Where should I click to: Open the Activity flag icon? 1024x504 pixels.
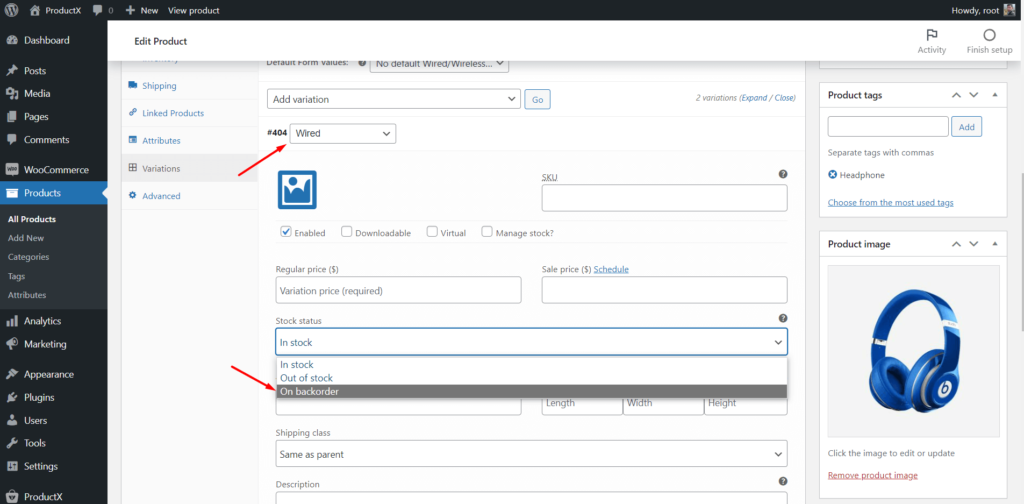(x=932, y=35)
